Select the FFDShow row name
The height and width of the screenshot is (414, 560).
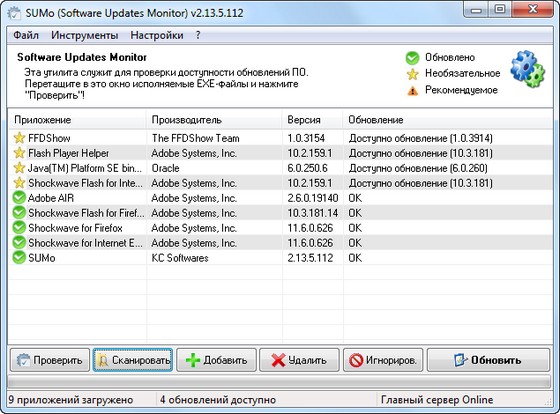pos(49,138)
